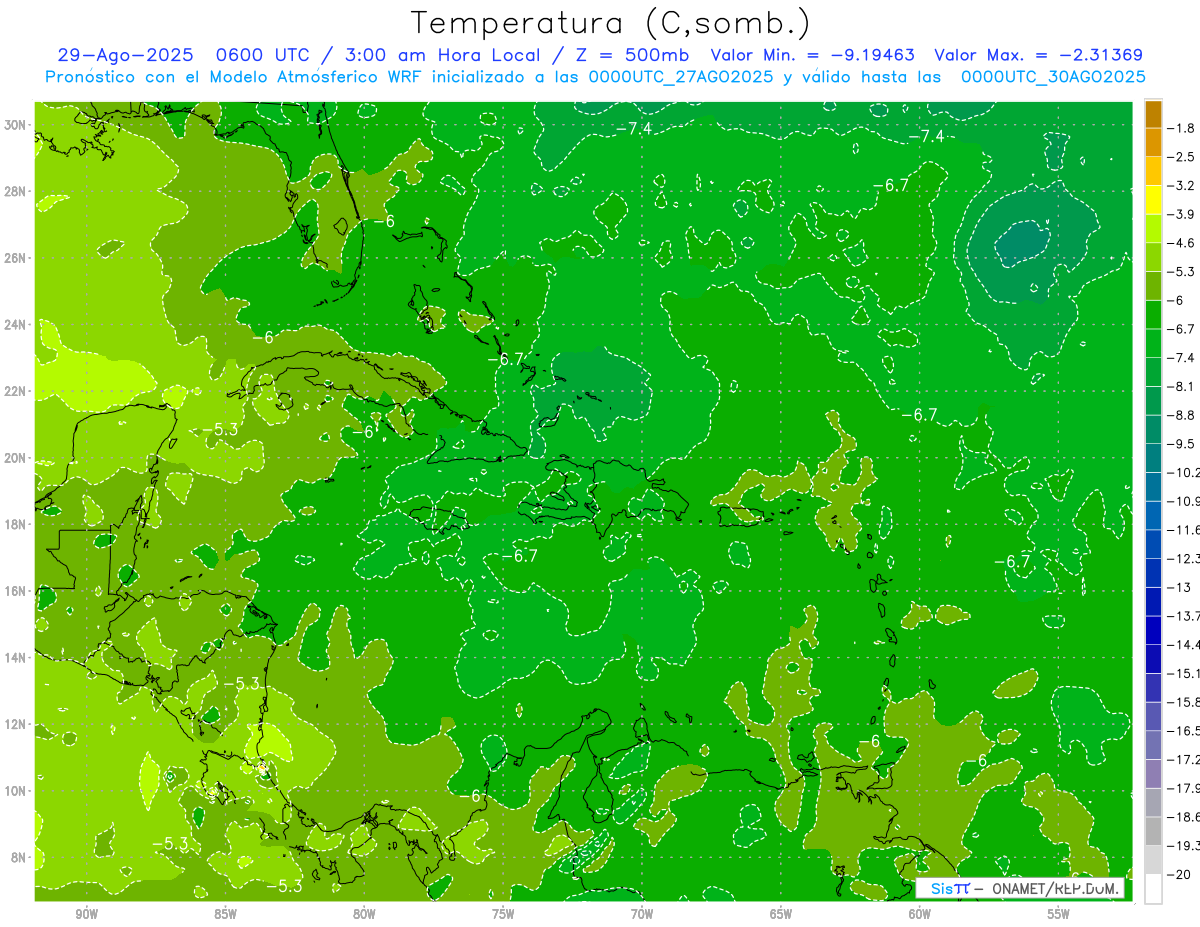Select the '29-Ago-2025' date text
This screenshot has height=927, width=1200.
[x=125, y=55]
